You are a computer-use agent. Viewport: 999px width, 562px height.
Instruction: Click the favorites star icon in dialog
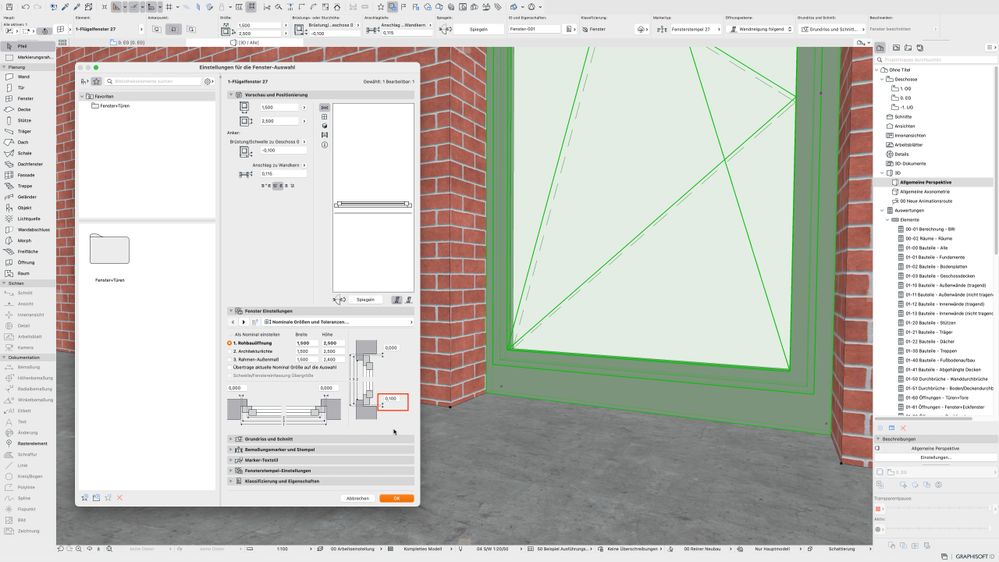pyautogui.click(x=96, y=81)
